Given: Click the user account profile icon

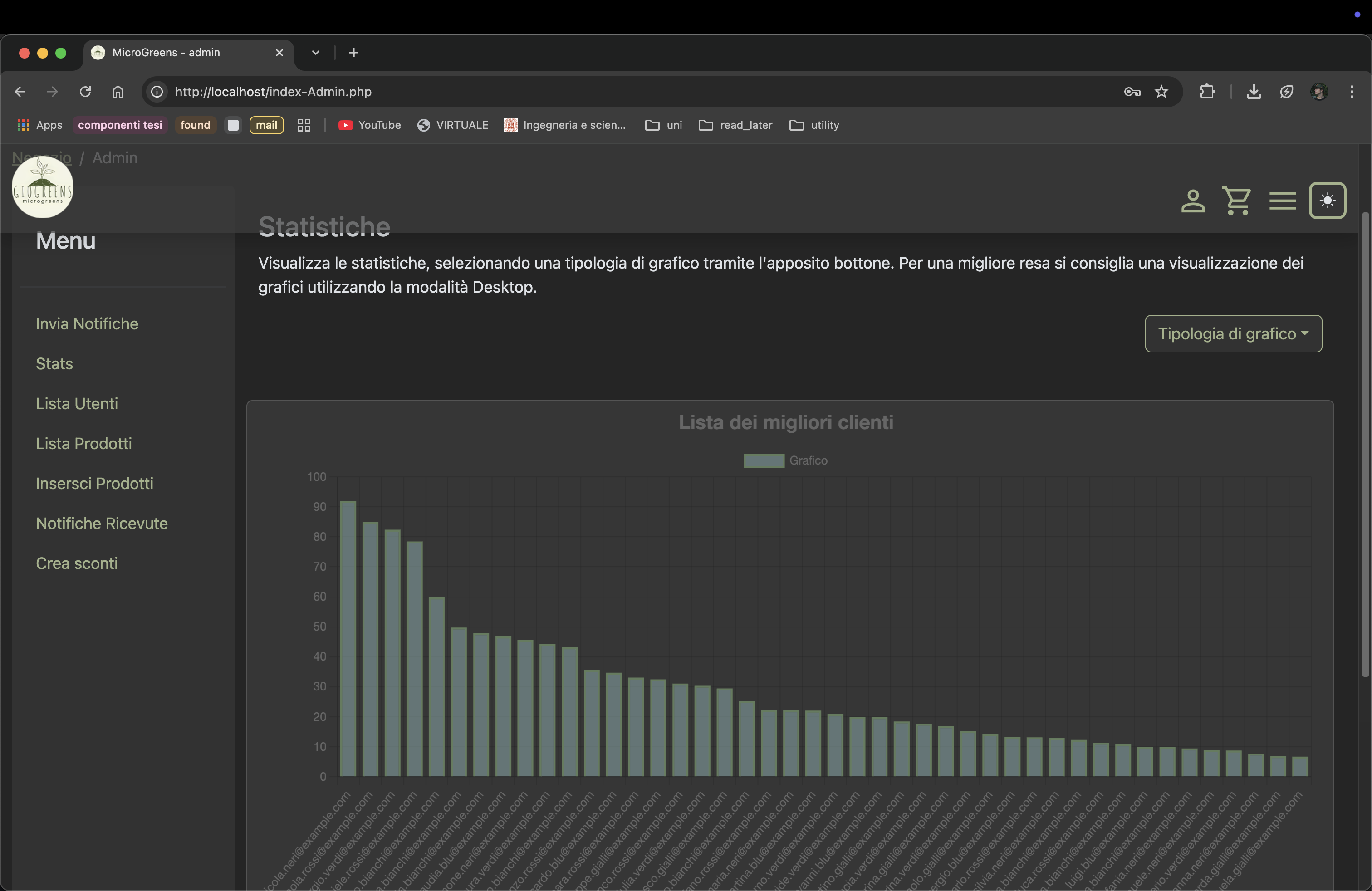Looking at the screenshot, I should tap(1193, 201).
